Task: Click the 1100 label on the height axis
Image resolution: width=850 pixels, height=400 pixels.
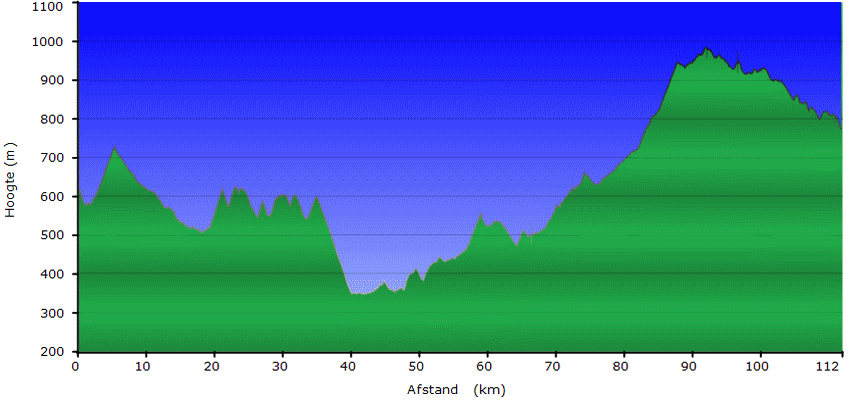Action: tap(48, 6)
